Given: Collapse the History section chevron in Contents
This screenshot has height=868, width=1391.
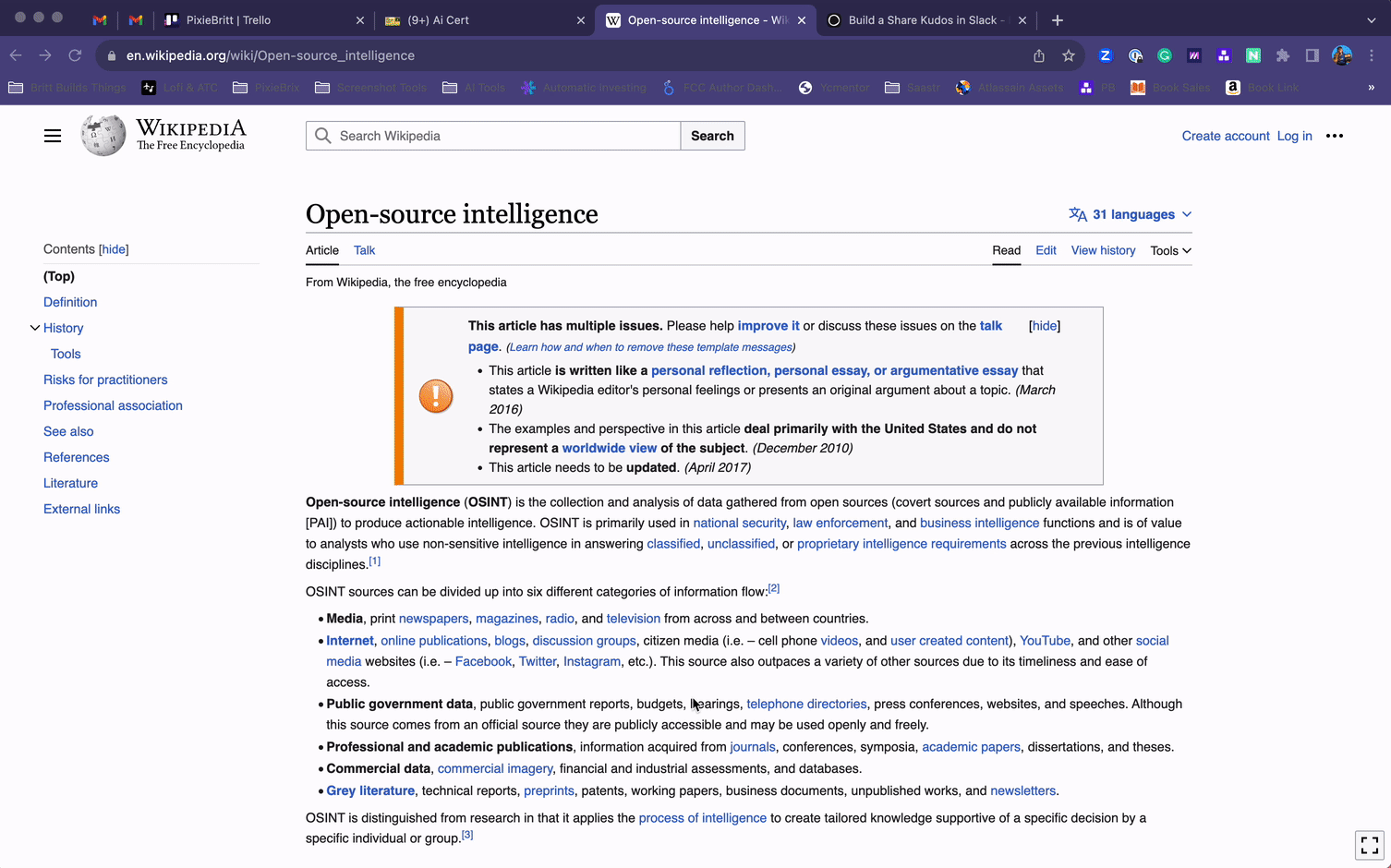Looking at the screenshot, I should pos(35,328).
